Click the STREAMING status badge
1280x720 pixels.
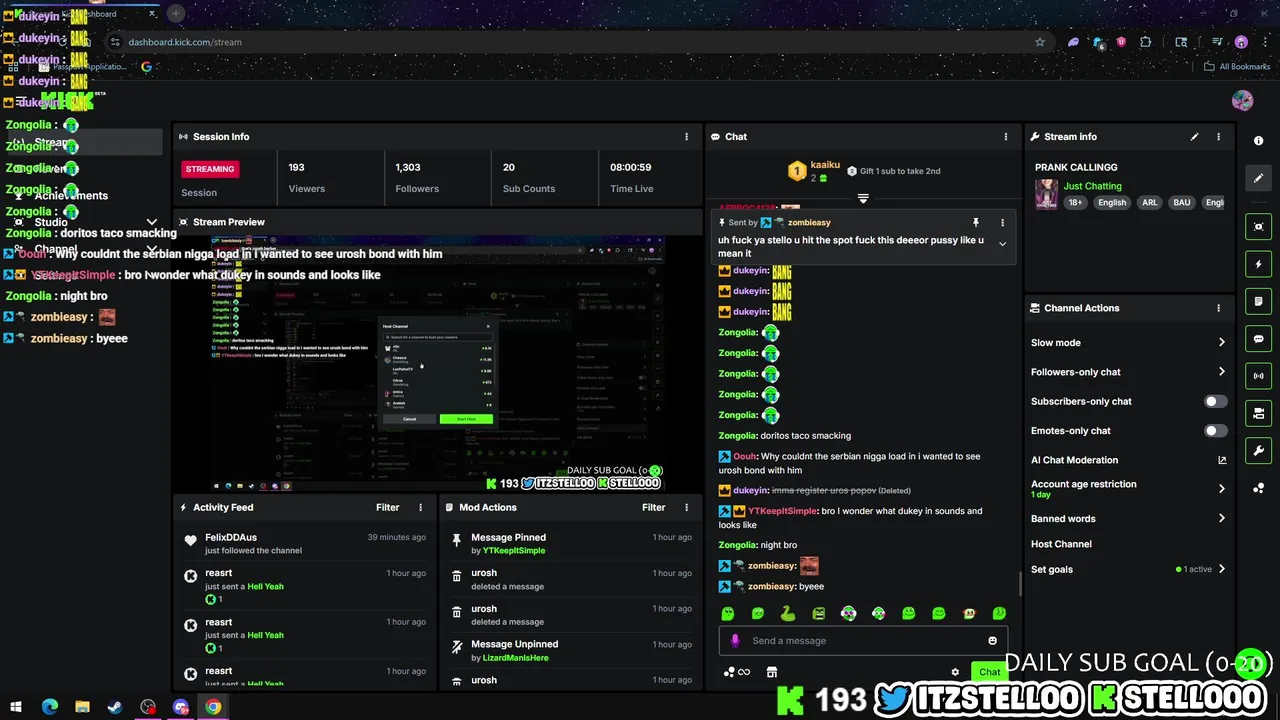[210, 169]
